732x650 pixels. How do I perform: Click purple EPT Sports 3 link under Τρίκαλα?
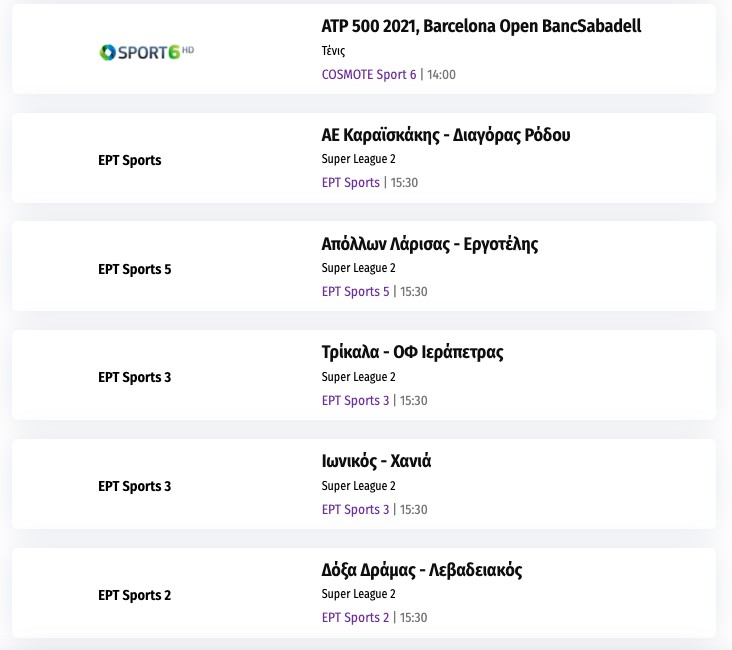coord(355,401)
